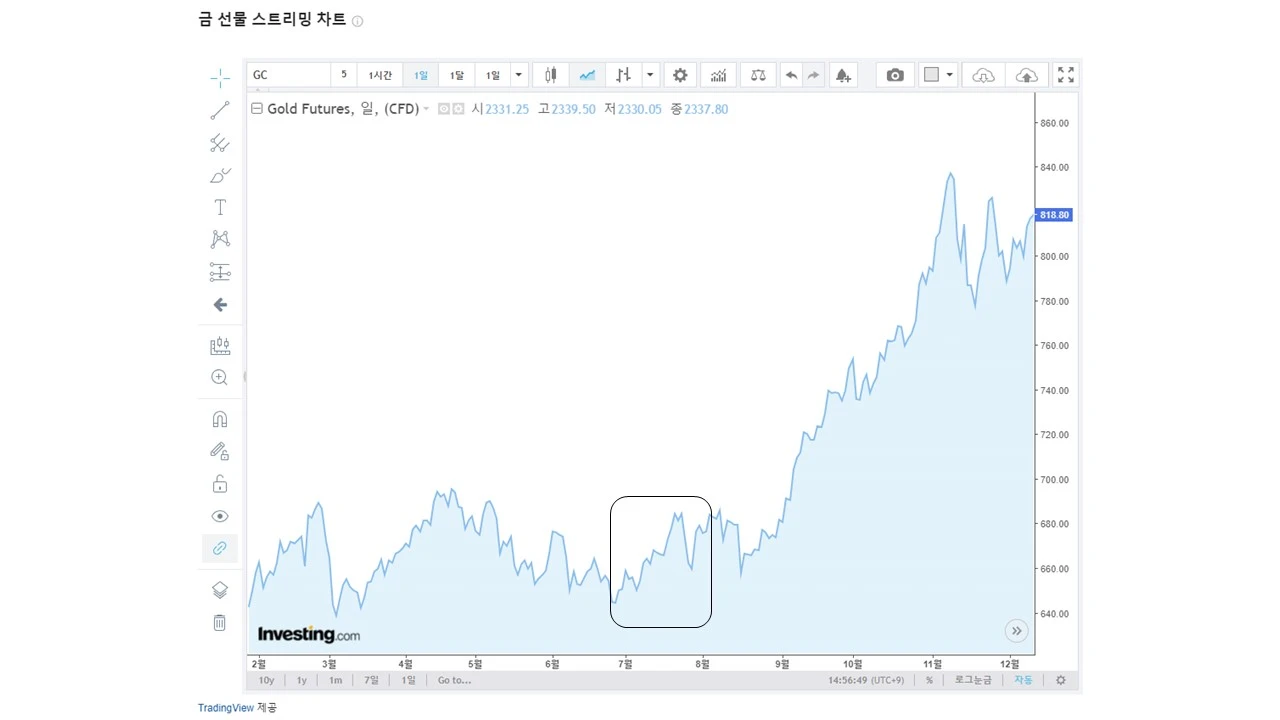Open the interval dropdown arrow
1280x720 pixels.
click(518, 75)
